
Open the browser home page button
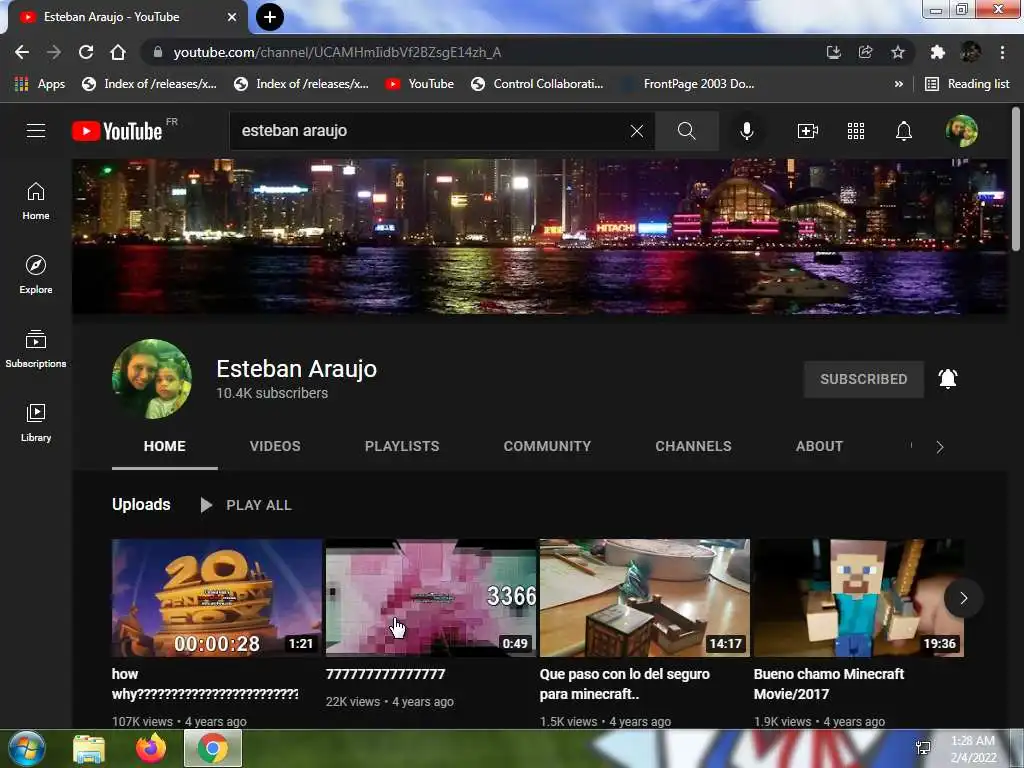pos(118,52)
